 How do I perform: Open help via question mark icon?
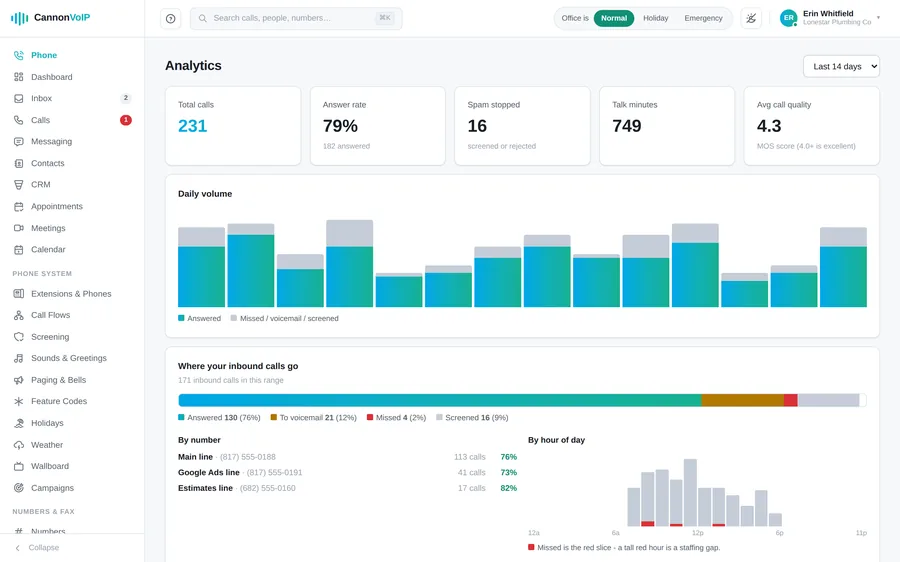click(x=170, y=18)
